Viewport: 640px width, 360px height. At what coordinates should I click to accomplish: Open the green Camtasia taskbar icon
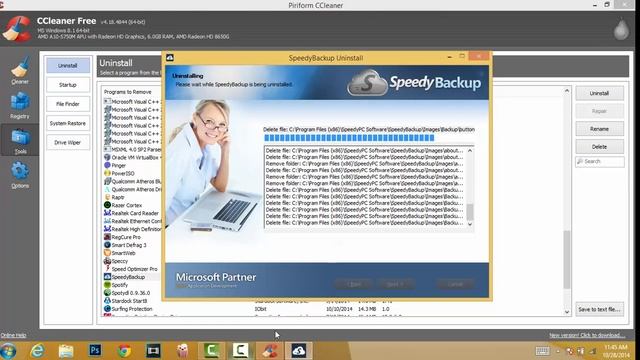click(x=211, y=351)
